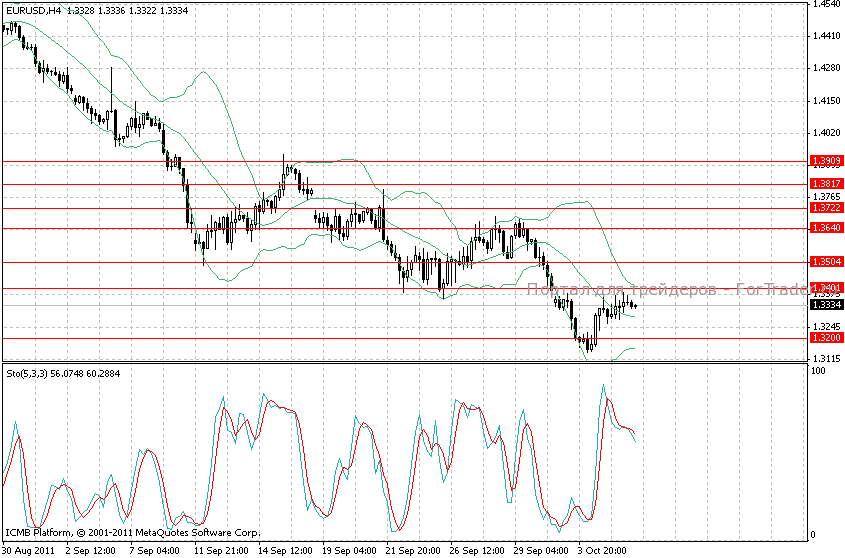Click the stochastic 100 scale value
The width and height of the screenshot is (845, 558).
(818, 370)
